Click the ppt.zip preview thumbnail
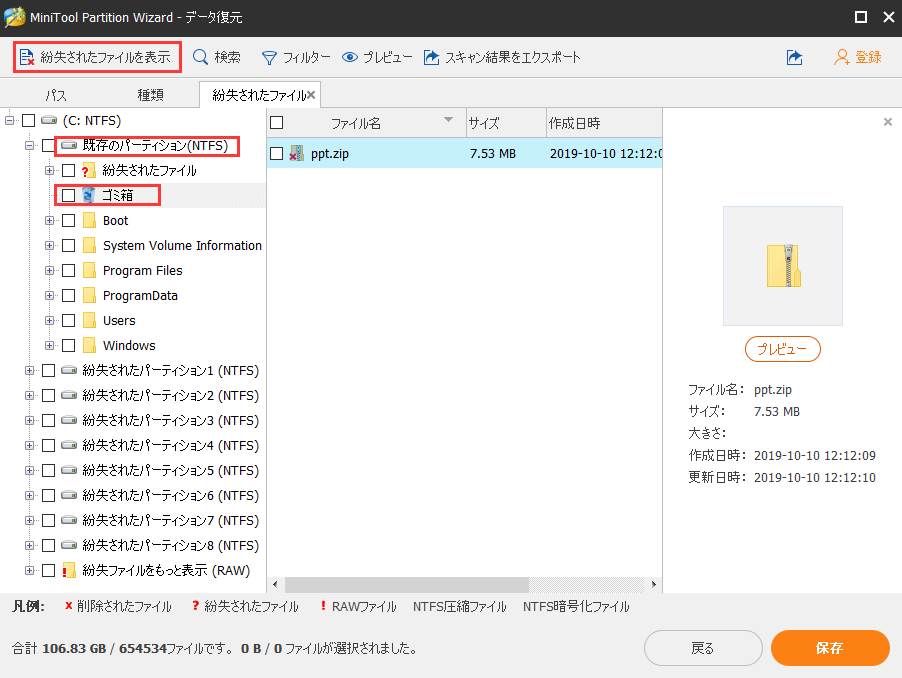Image resolution: width=902 pixels, height=678 pixels. [x=782, y=265]
